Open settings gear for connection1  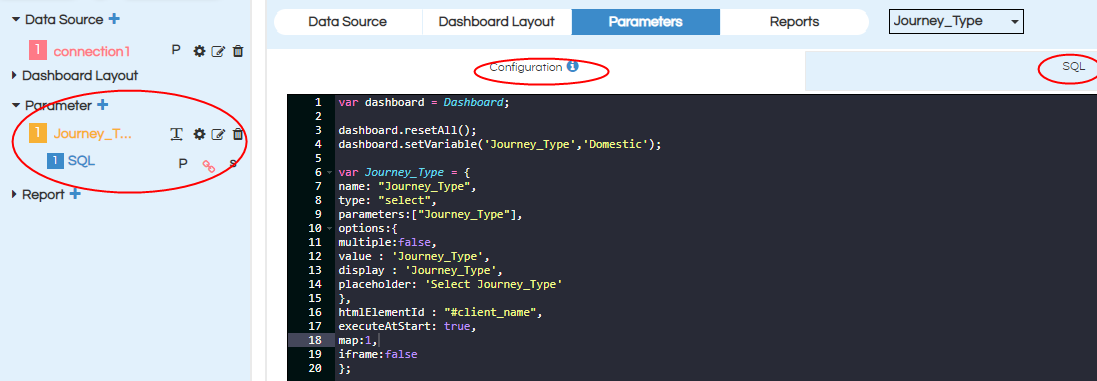(x=199, y=51)
